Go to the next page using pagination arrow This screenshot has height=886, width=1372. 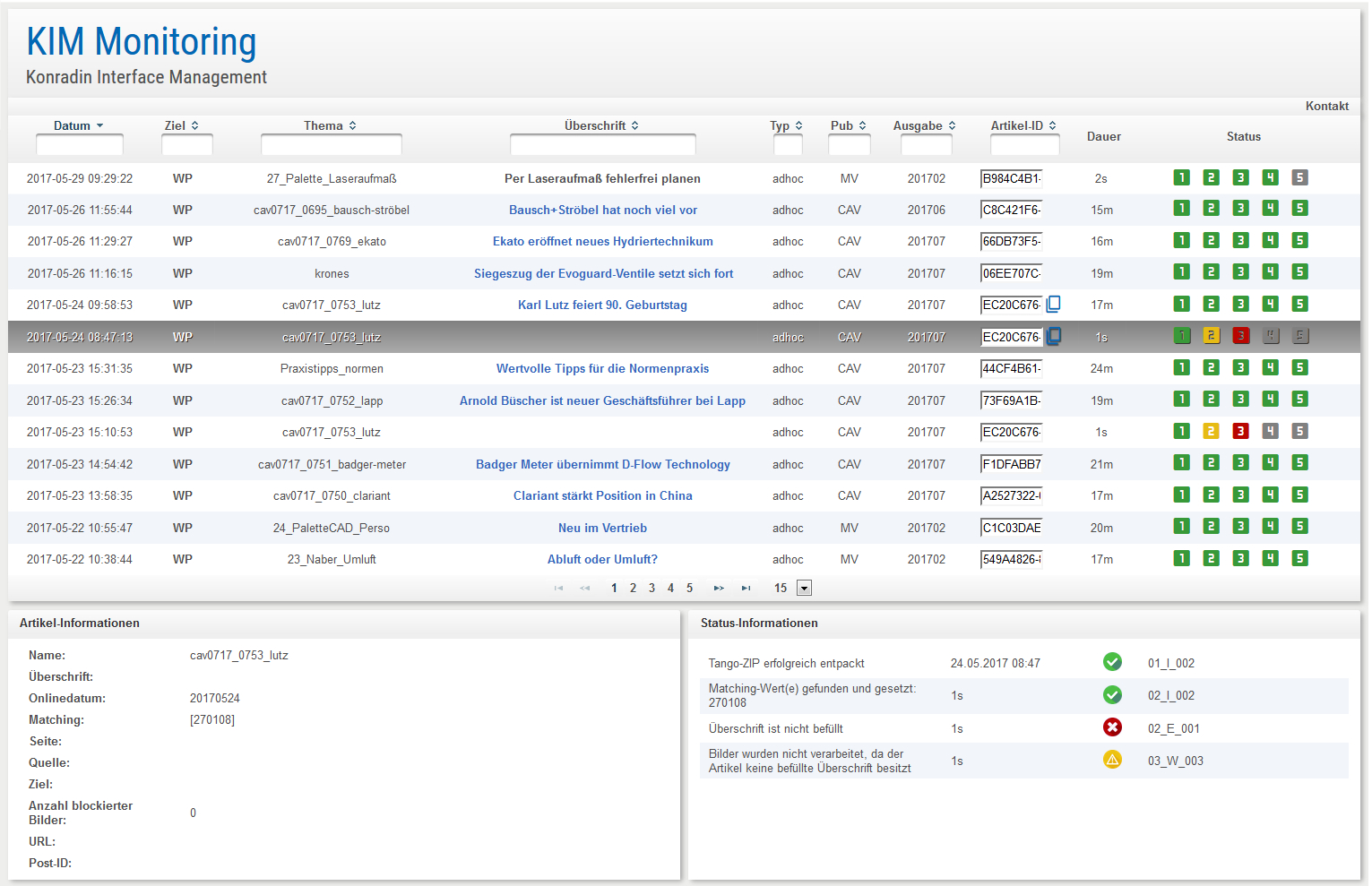[x=719, y=588]
